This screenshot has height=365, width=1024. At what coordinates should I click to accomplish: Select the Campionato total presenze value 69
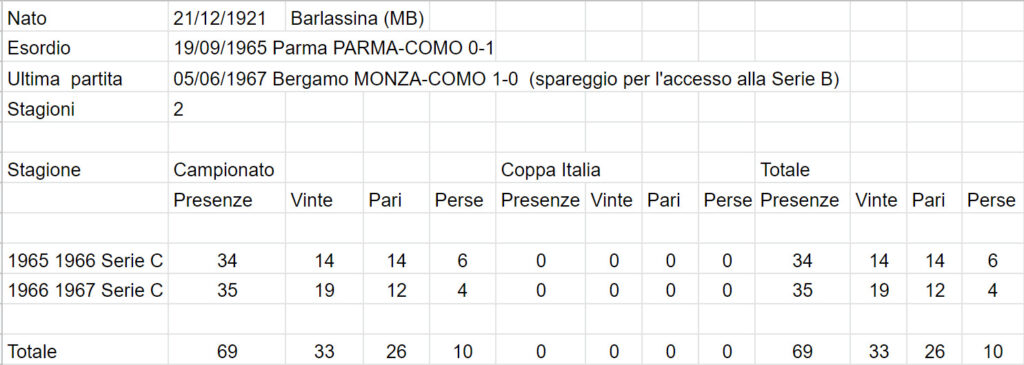227,351
